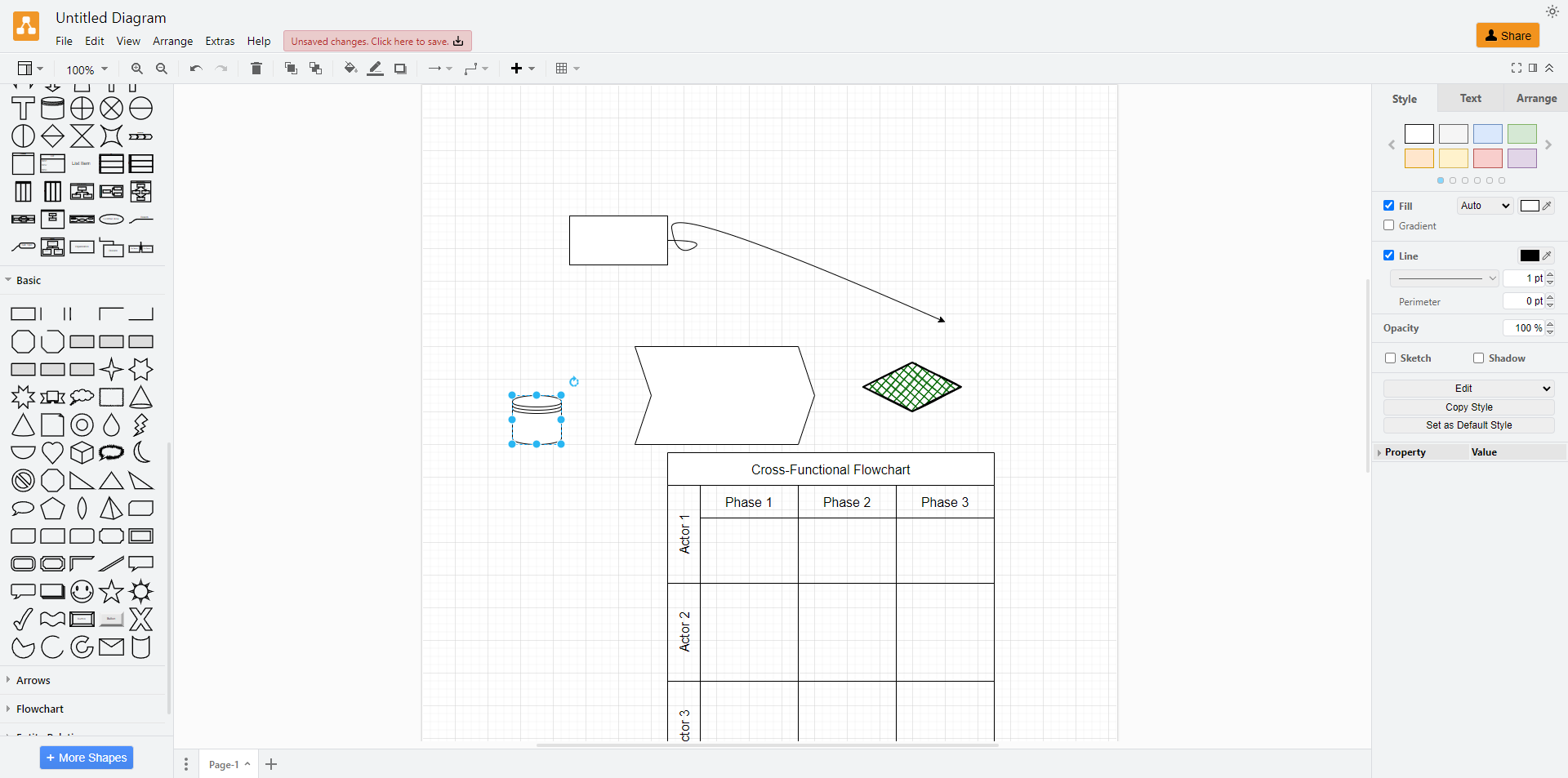This screenshot has width=1568, height=778.
Task: Pick the cube shape from Basic
Action: (x=82, y=453)
